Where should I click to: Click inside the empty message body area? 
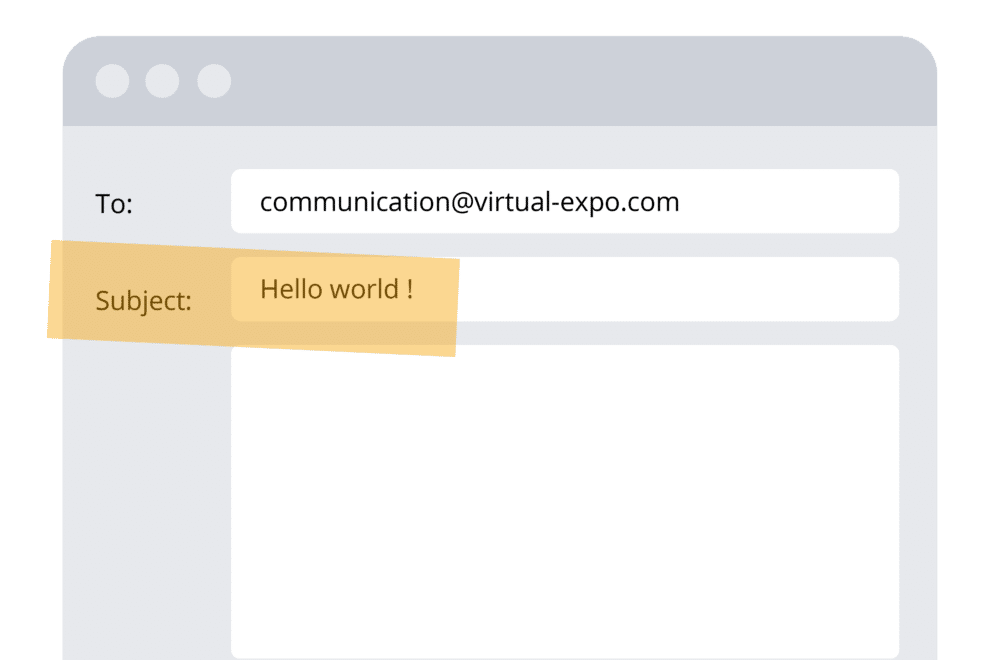click(x=565, y=500)
